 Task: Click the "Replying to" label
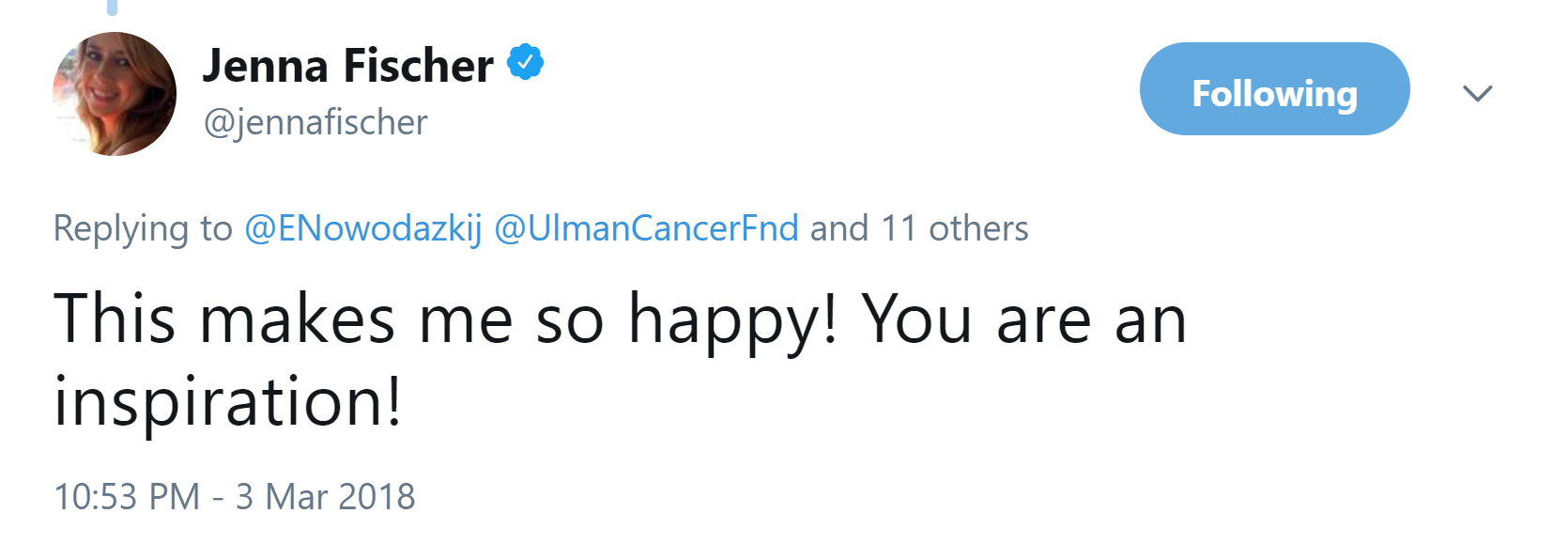pyautogui.click(x=143, y=228)
